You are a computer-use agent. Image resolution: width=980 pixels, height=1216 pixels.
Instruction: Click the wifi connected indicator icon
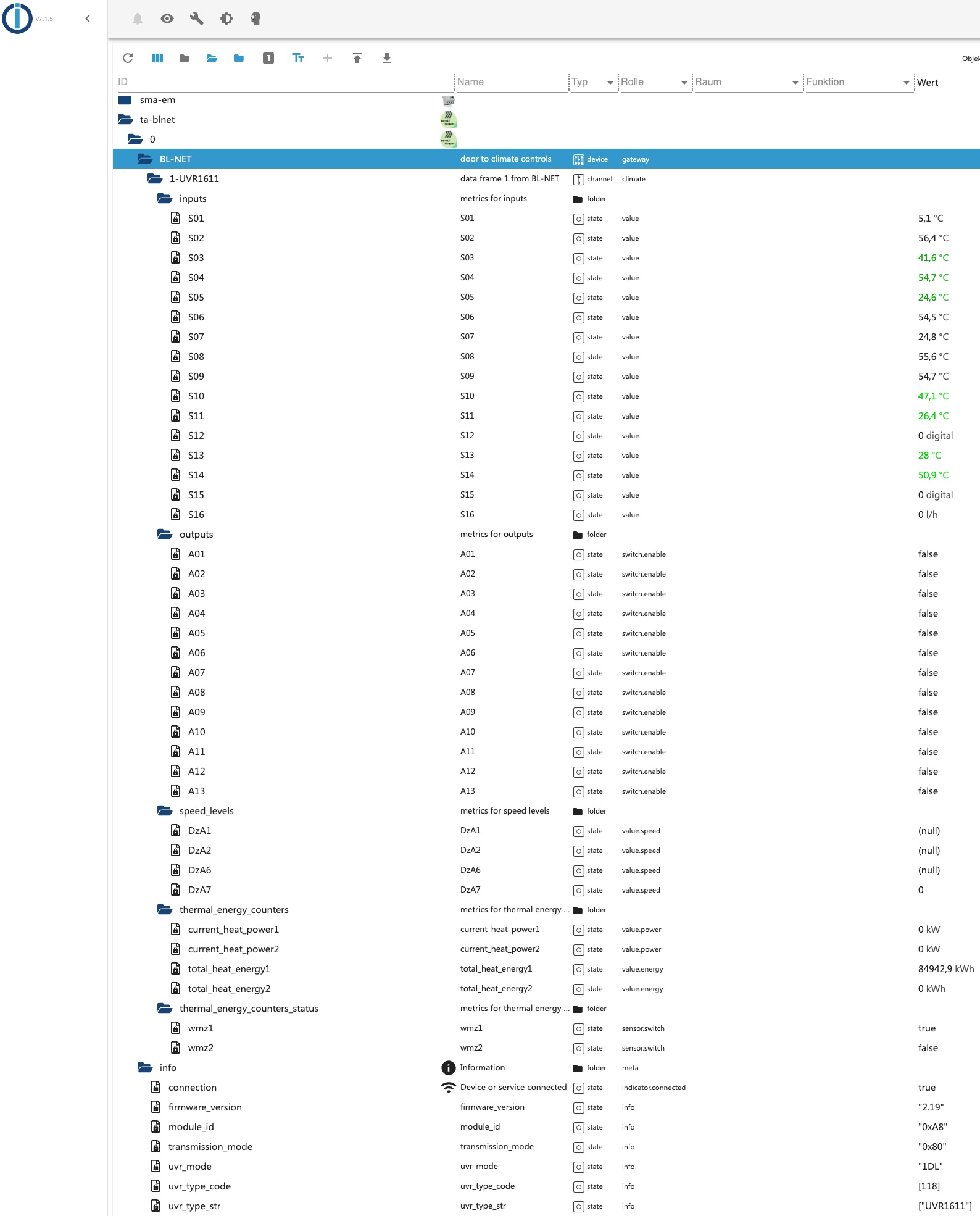click(x=449, y=1088)
